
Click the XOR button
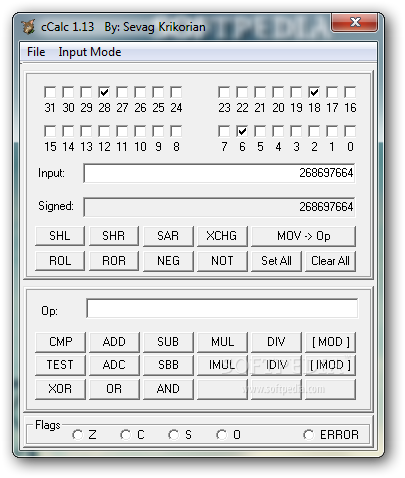(60, 389)
